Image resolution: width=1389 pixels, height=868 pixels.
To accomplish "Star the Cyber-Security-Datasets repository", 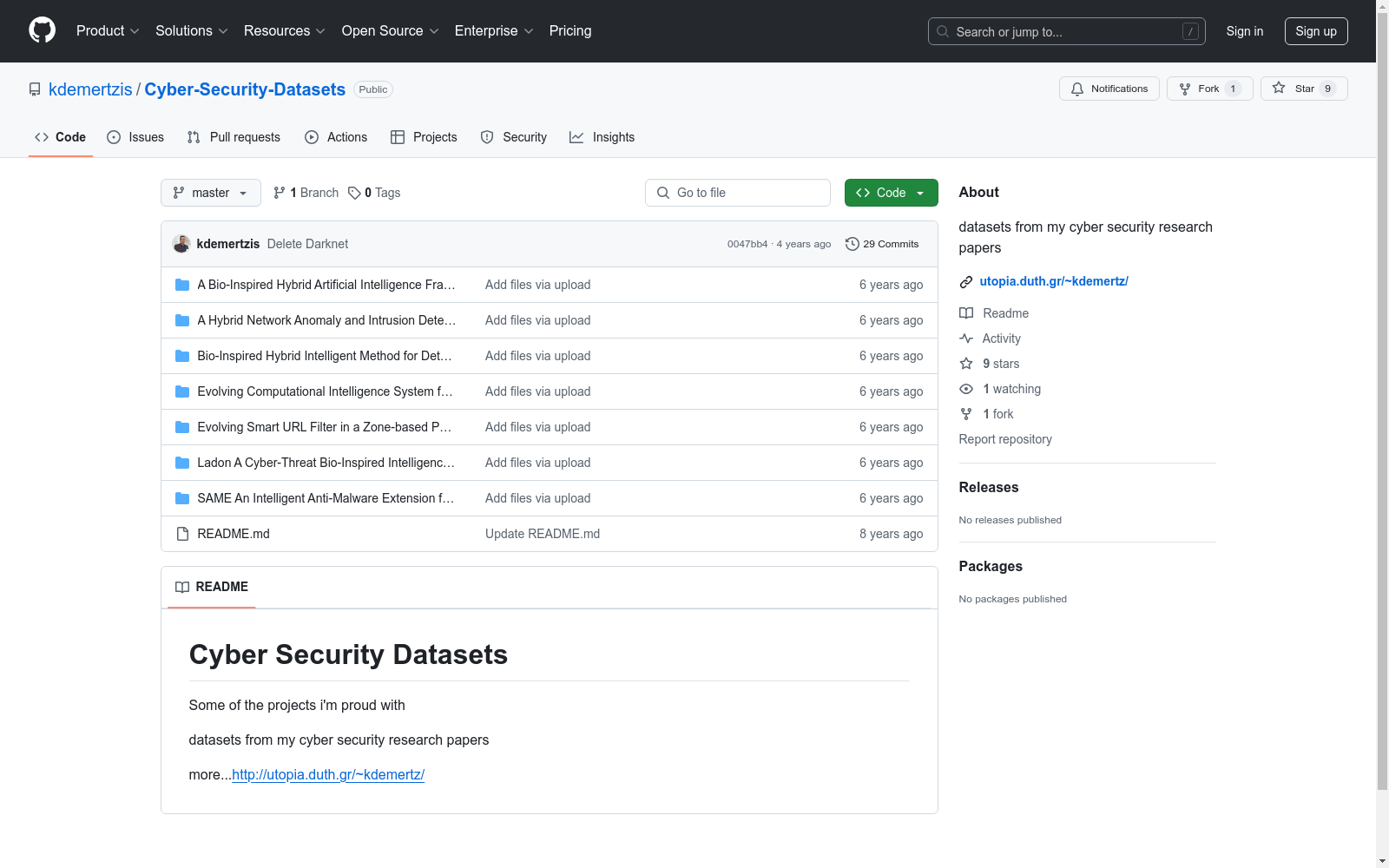I will (1304, 89).
